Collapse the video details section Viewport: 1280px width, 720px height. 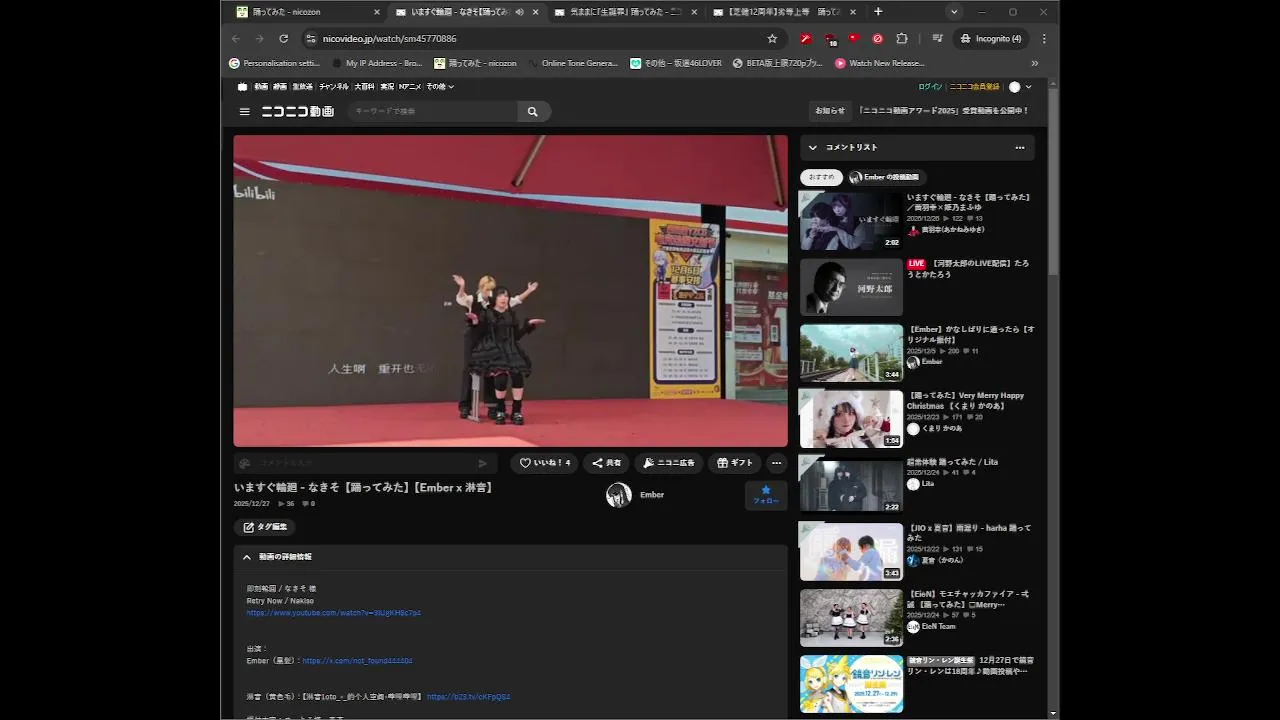point(247,557)
